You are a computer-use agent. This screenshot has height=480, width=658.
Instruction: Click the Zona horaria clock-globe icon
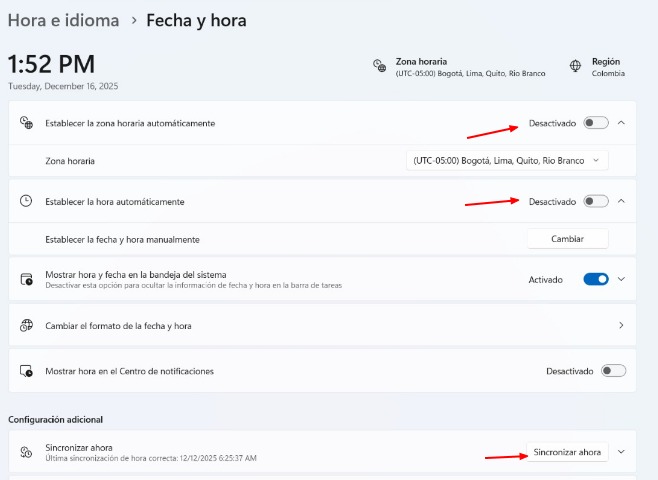pos(379,66)
